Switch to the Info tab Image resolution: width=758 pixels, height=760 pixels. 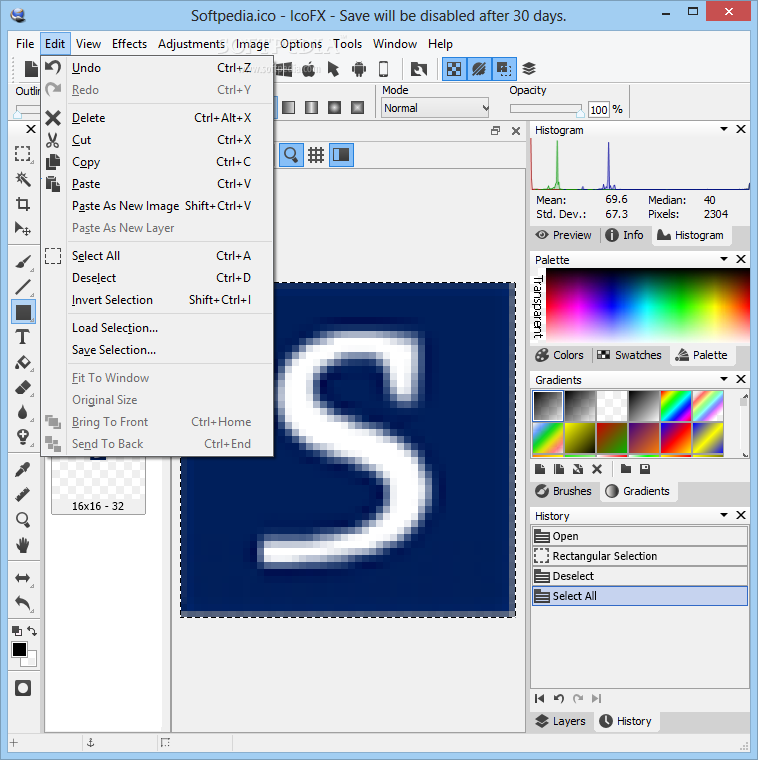tap(624, 235)
